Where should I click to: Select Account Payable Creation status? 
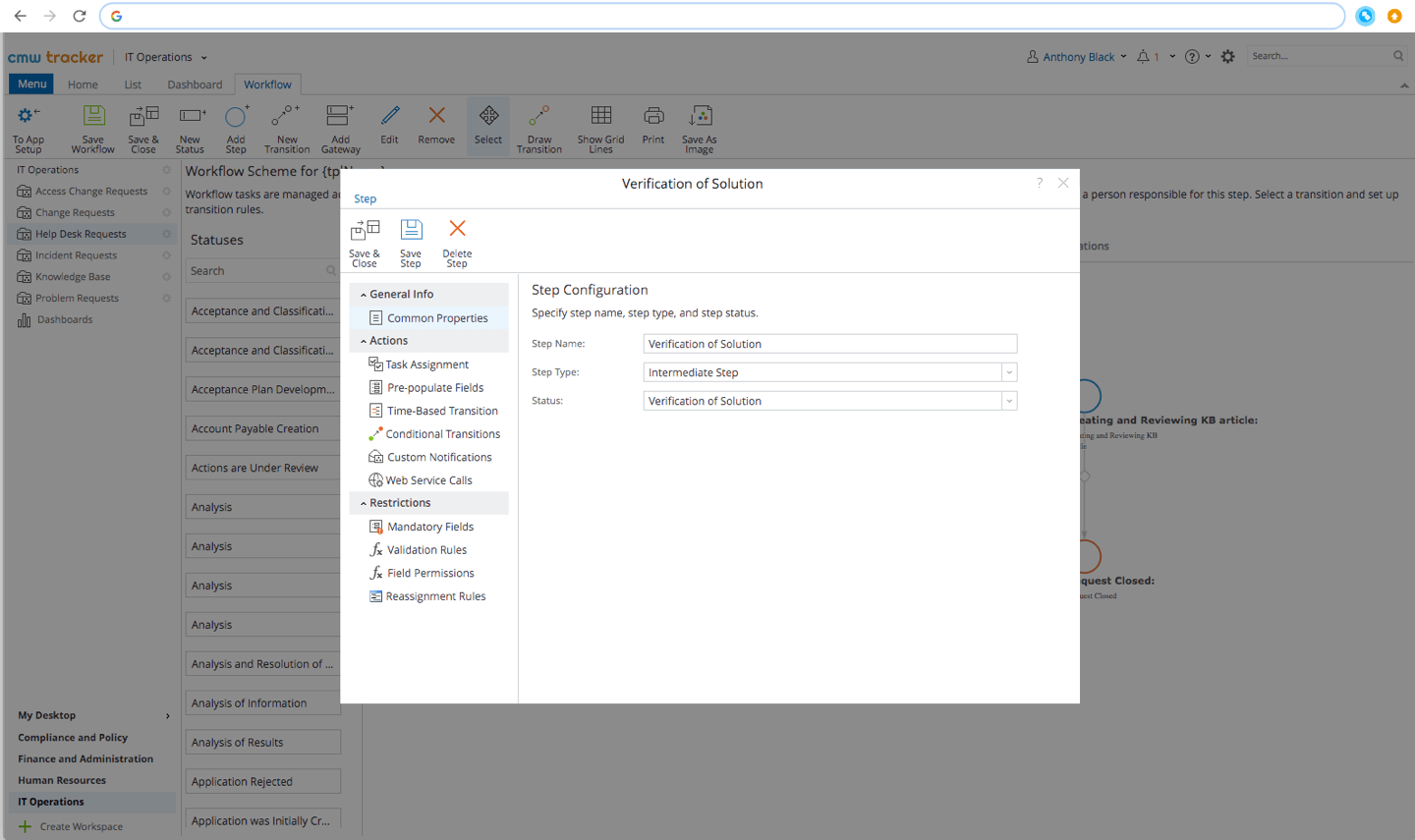tap(262, 429)
